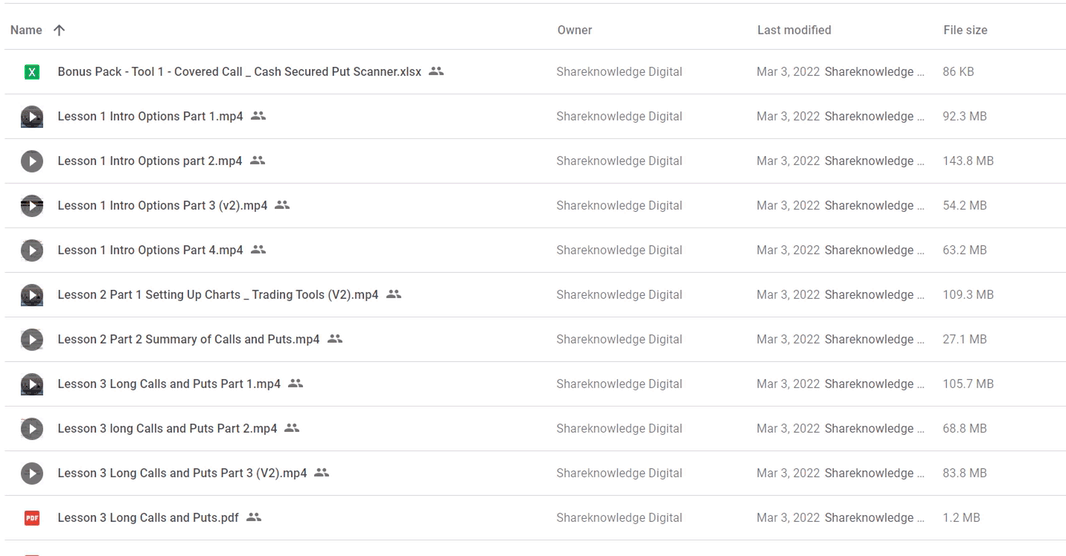Click play icon of Lesson 3 Part 3 (V2).mp4
The image size is (1066, 556).
point(31,473)
